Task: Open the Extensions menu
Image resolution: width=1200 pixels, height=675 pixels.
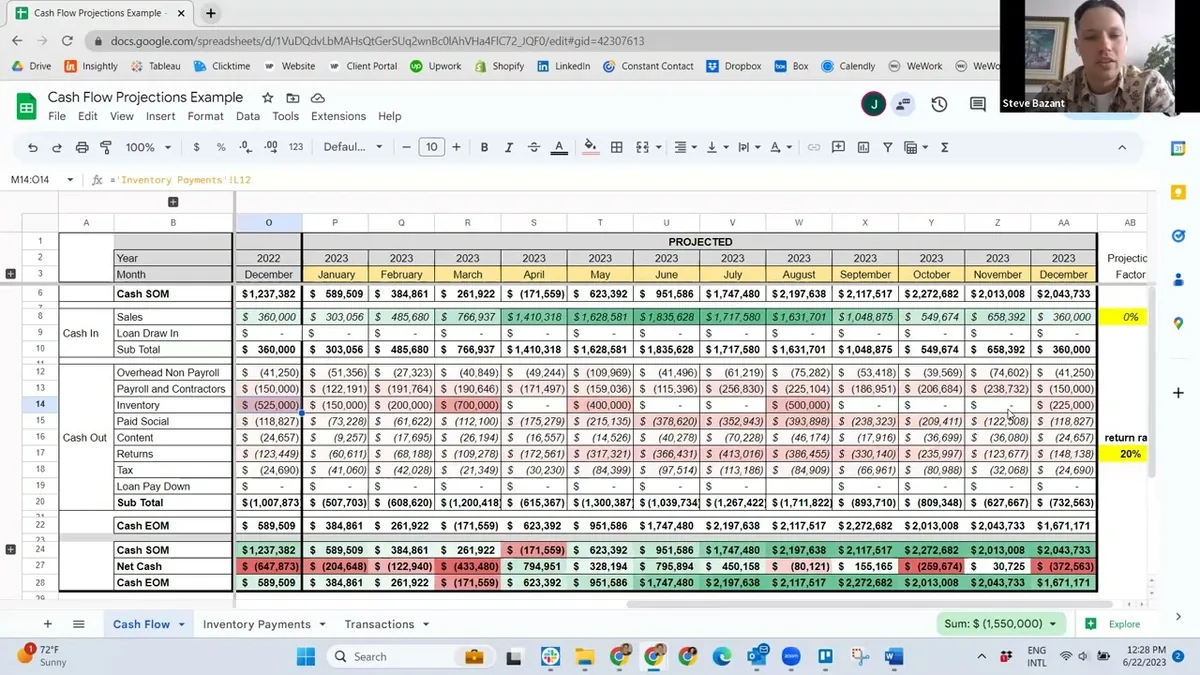Action: pos(338,116)
